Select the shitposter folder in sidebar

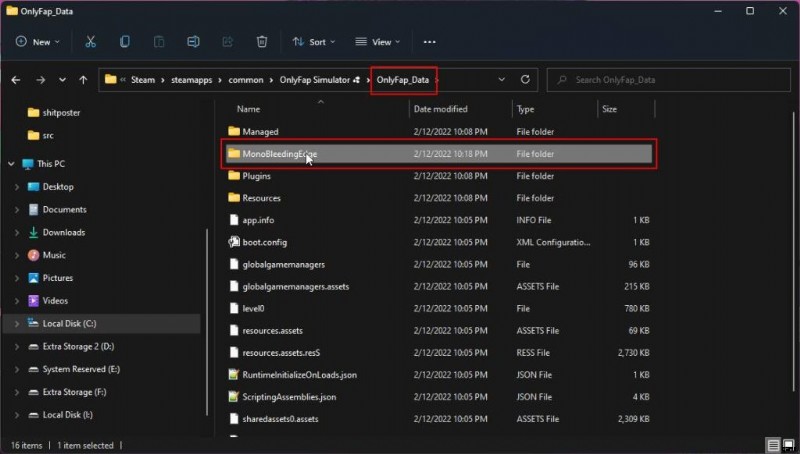[54, 112]
